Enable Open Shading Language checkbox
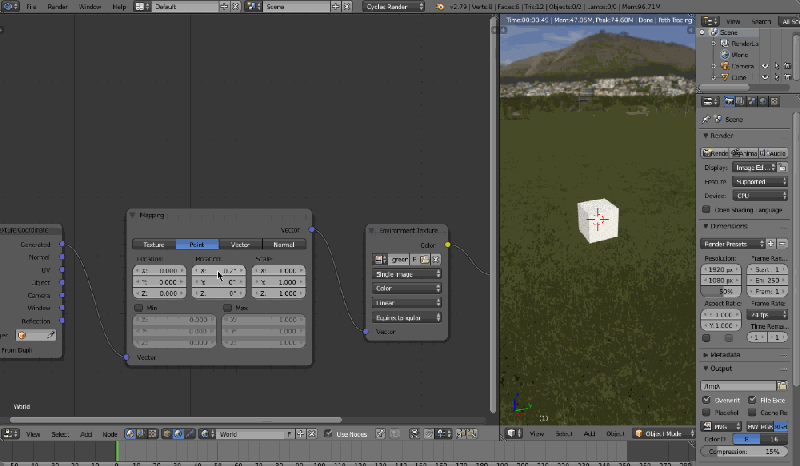The height and width of the screenshot is (466, 800). (706, 209)
